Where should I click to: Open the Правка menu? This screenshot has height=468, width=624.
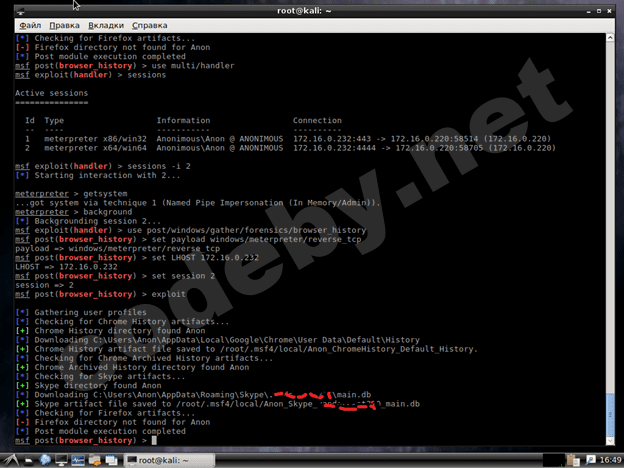[64, 25]
